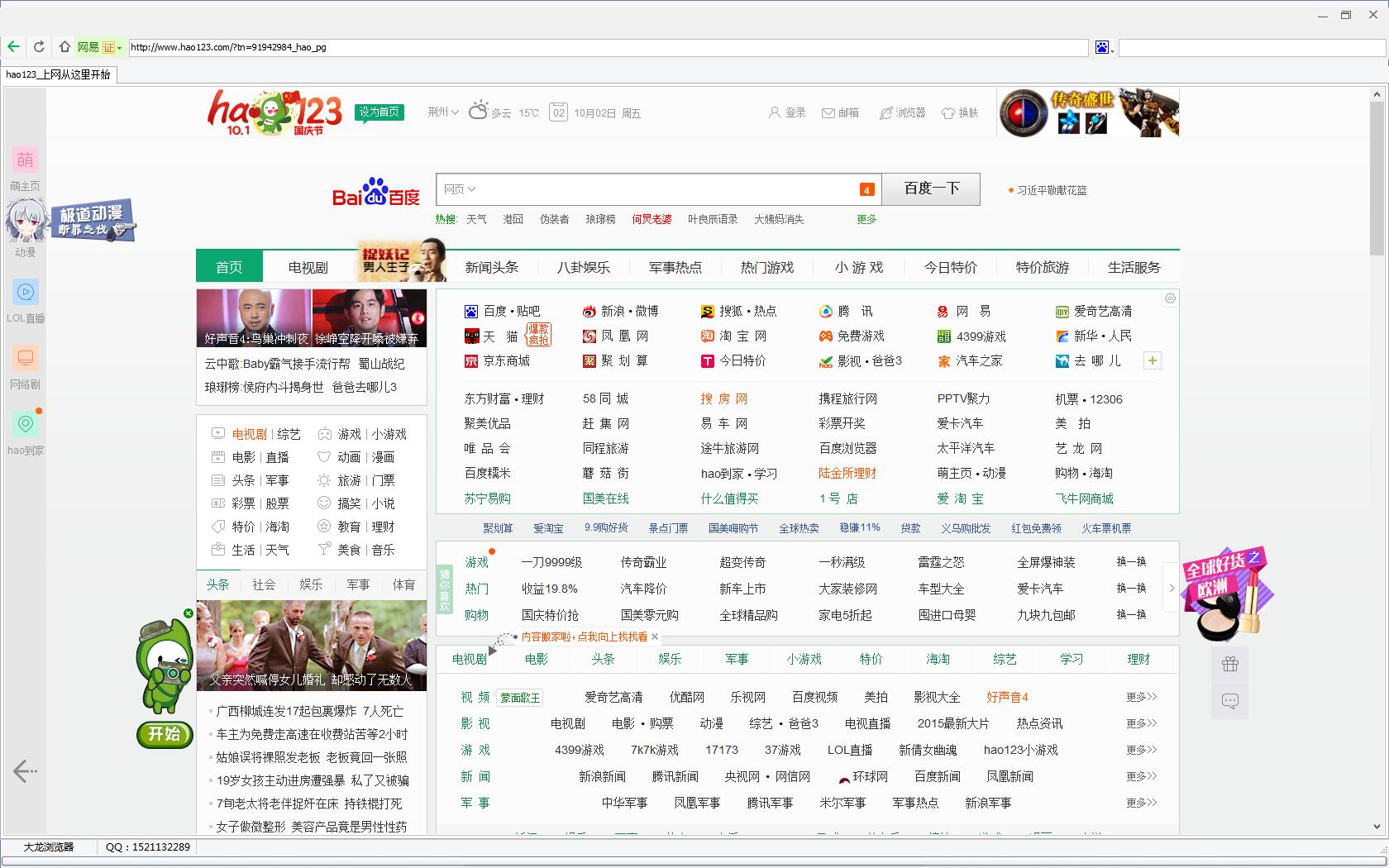This screenshot has height=868, width=1389.
Task: Open the wedding news photo thumbnail
Action: point(312,645)
